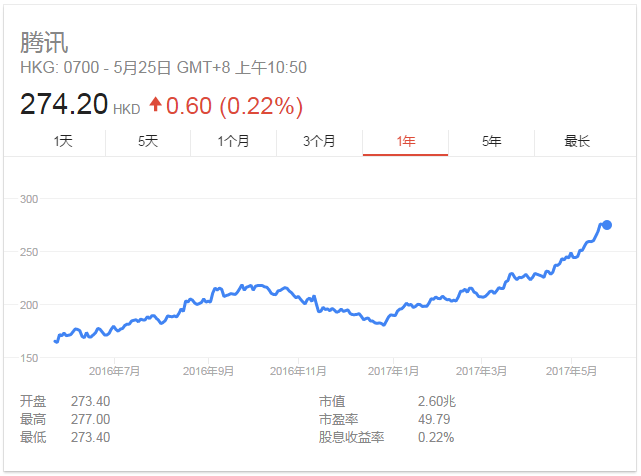Switch to the 5天 tab
The height and width of the screenshot is (476, 641).
point(148,141)
